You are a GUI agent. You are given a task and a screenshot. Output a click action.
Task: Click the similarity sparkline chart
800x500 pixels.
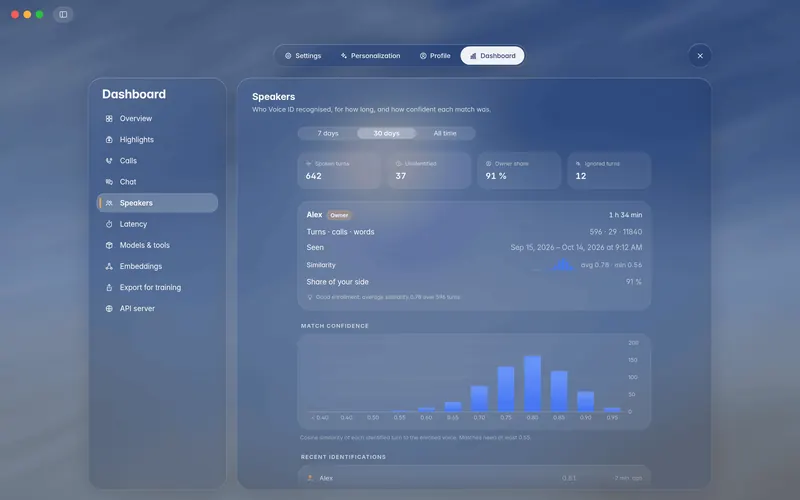[x=555, y=265]
